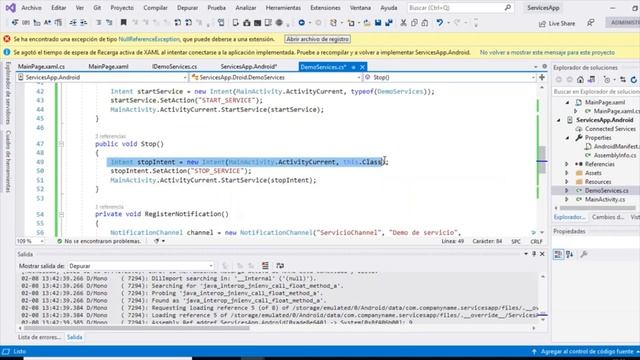640x360 pixels.
Task: Click the Undo arrow icon
Action: [x=439, y=23]
